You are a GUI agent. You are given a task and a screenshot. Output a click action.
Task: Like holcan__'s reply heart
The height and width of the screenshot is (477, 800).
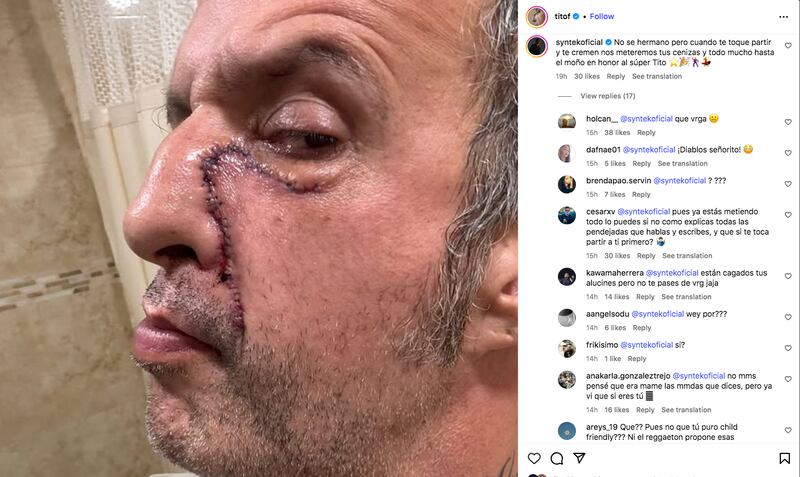point(788,122)
